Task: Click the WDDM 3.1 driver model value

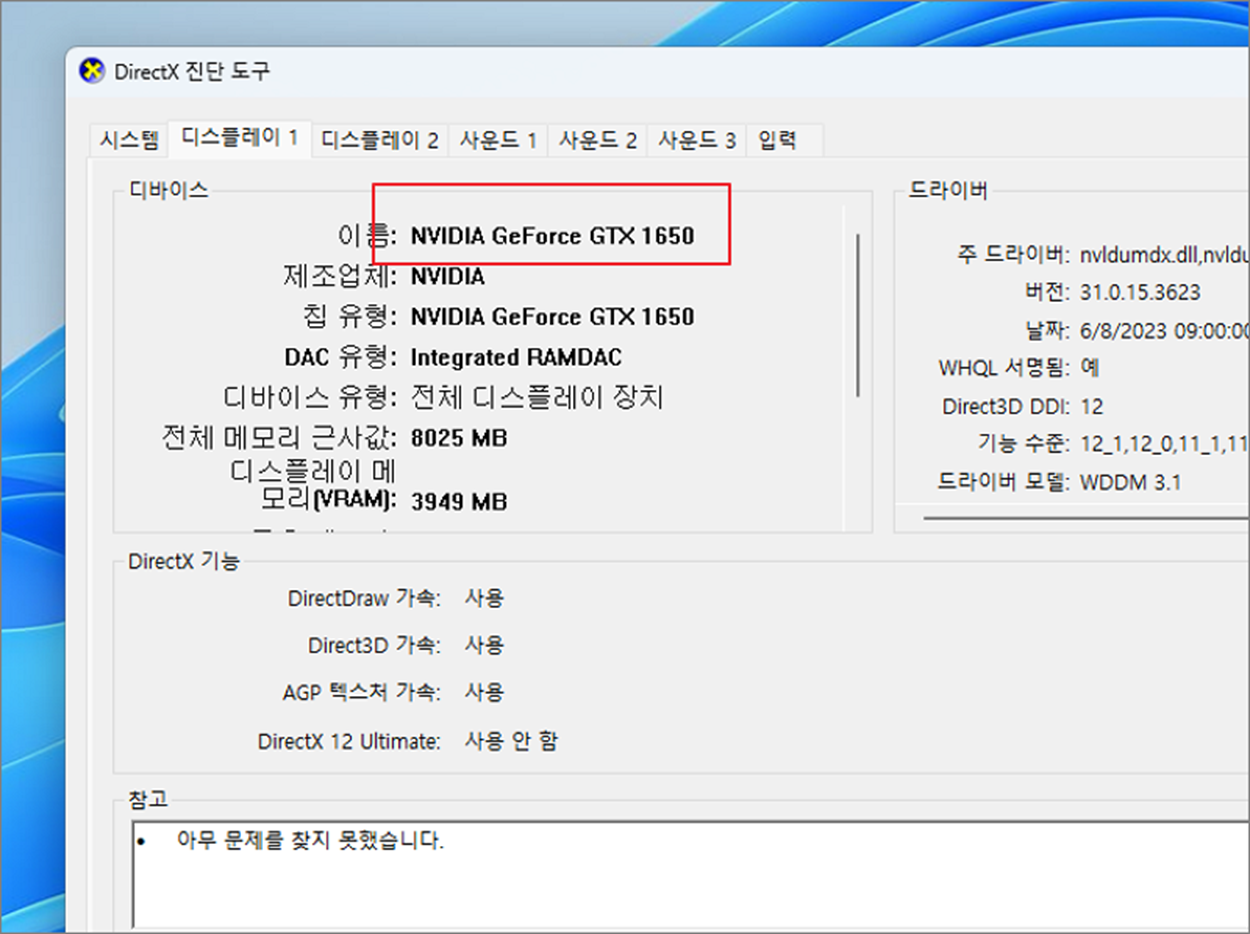Action: [1130, 483]
